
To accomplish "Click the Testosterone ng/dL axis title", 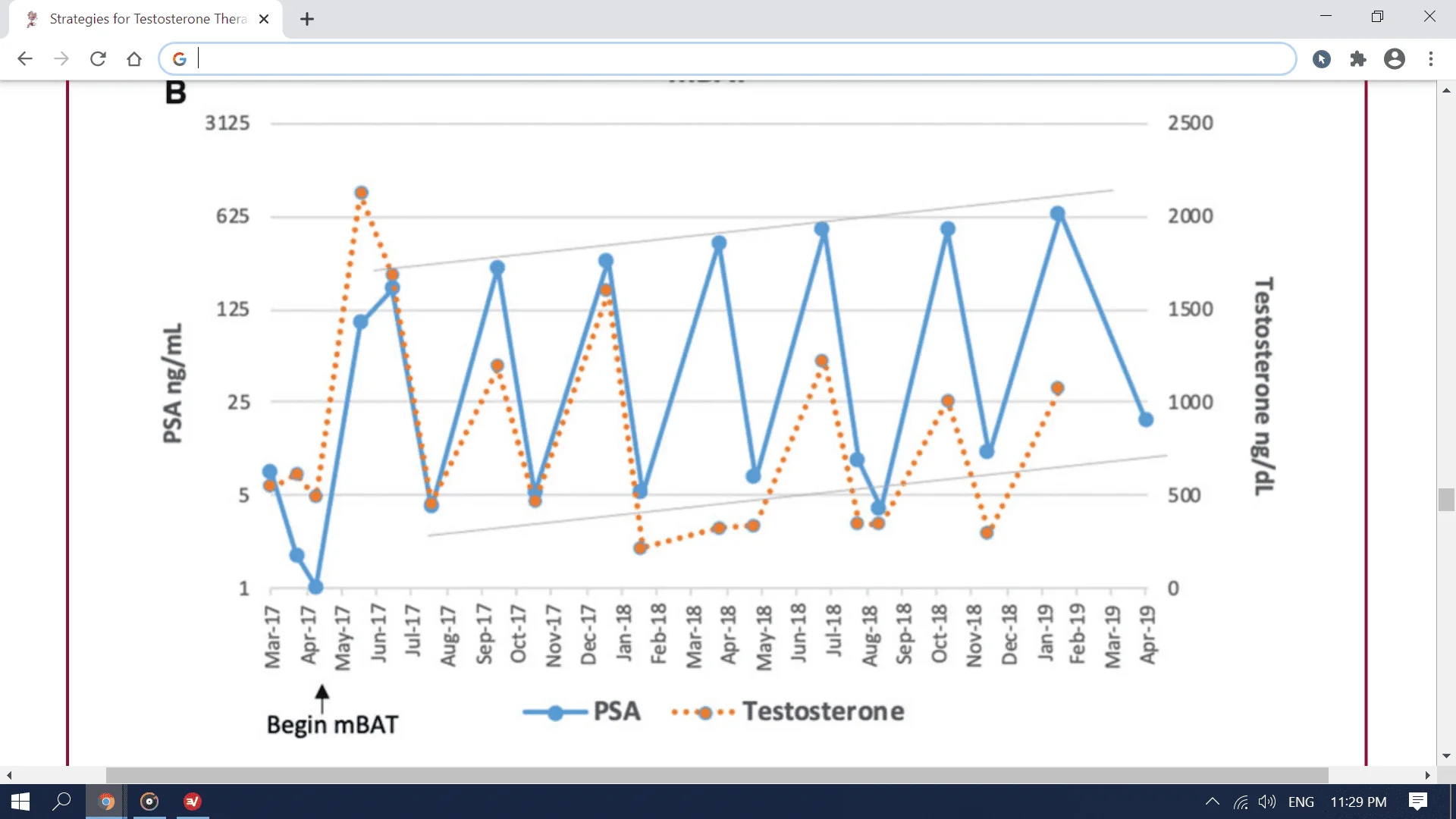I will 1263,386.
